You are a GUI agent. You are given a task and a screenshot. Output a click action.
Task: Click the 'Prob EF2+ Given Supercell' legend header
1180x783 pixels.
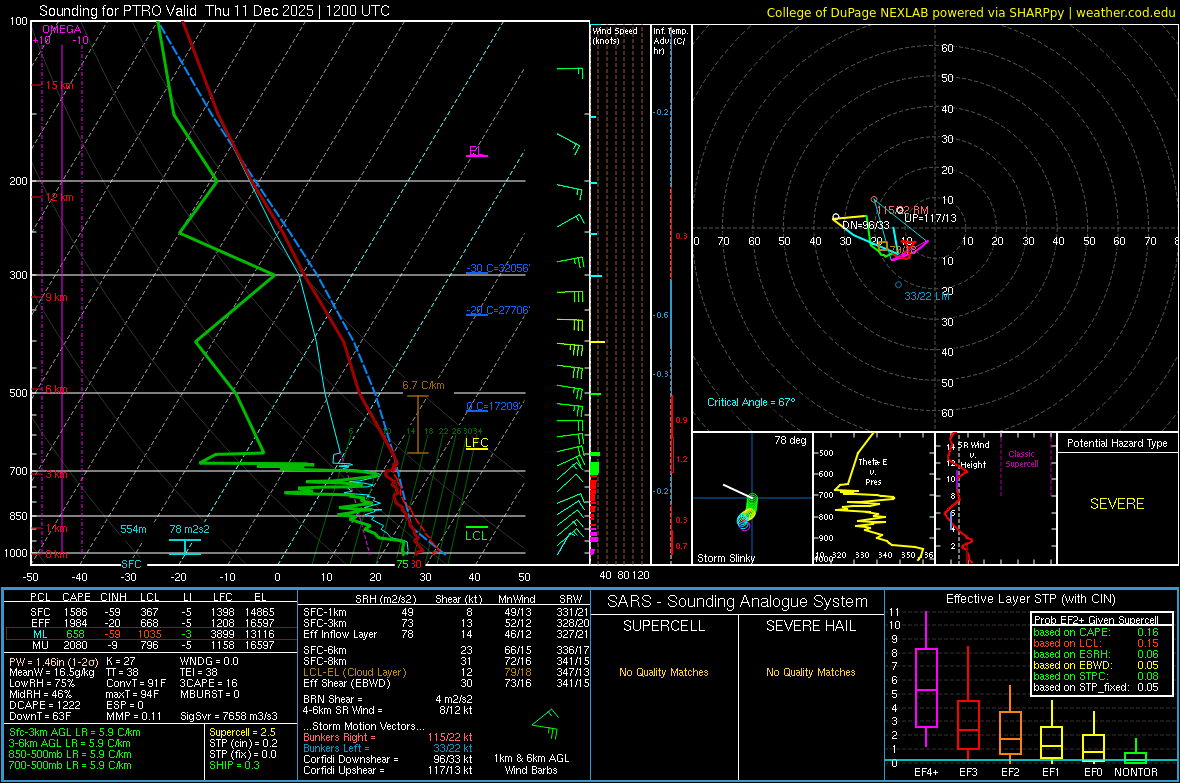1096,620
